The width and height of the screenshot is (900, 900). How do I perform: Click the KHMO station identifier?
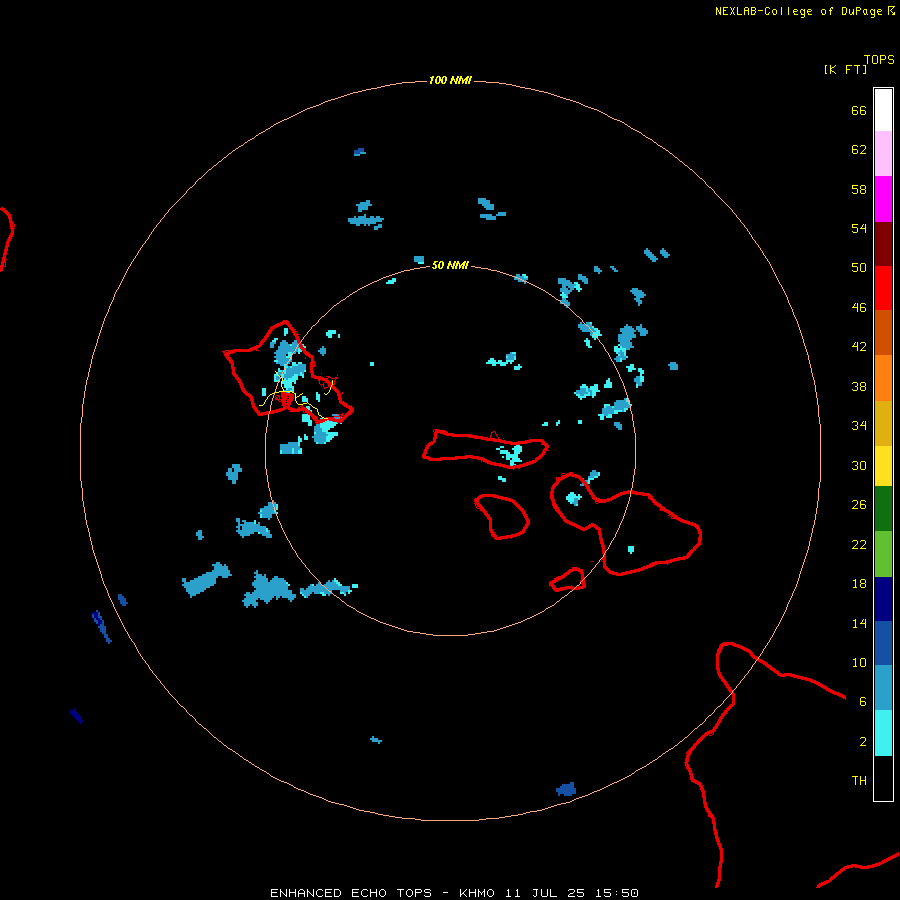point(476,893)
